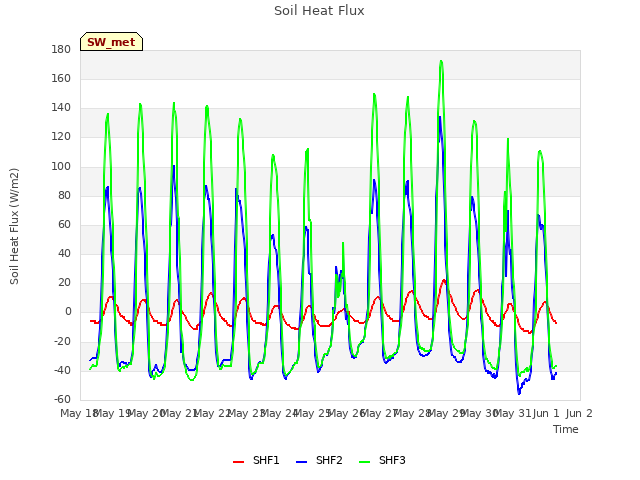
Task: Toggle the SHF2 legend entry
Action: tap(319, 460)
